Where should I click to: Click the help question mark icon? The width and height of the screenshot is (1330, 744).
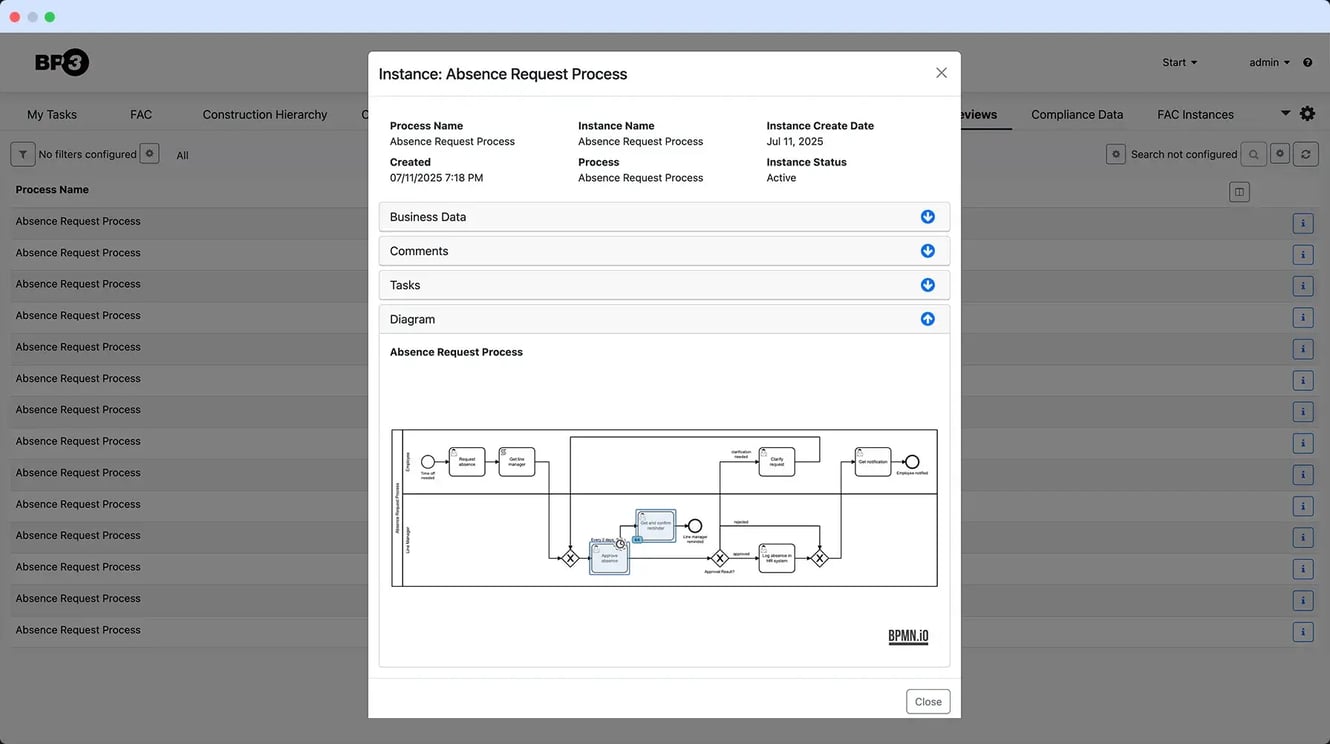pyautogui.click(x=1307, y=63)
